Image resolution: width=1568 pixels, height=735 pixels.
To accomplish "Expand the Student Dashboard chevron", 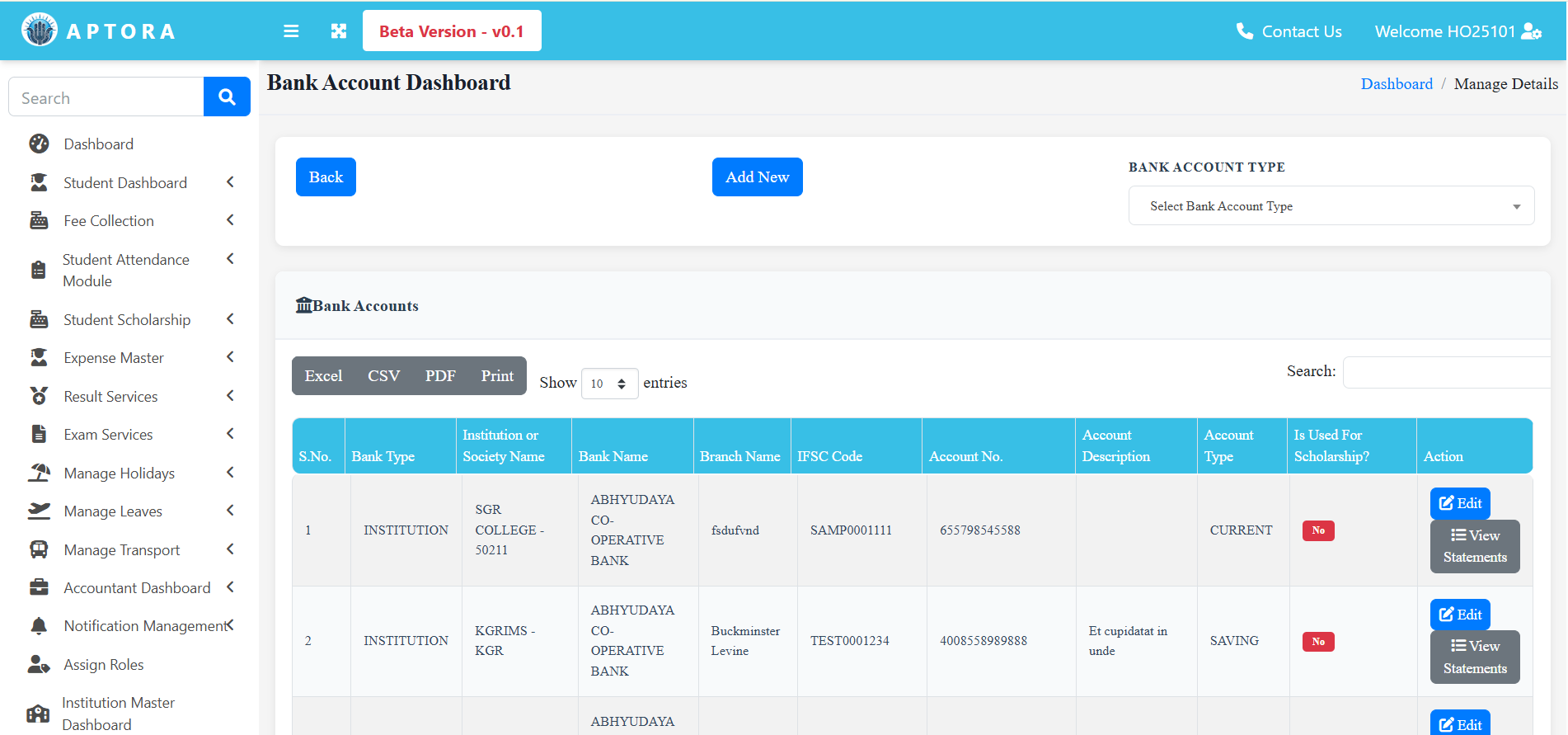I will click(230, 181).
